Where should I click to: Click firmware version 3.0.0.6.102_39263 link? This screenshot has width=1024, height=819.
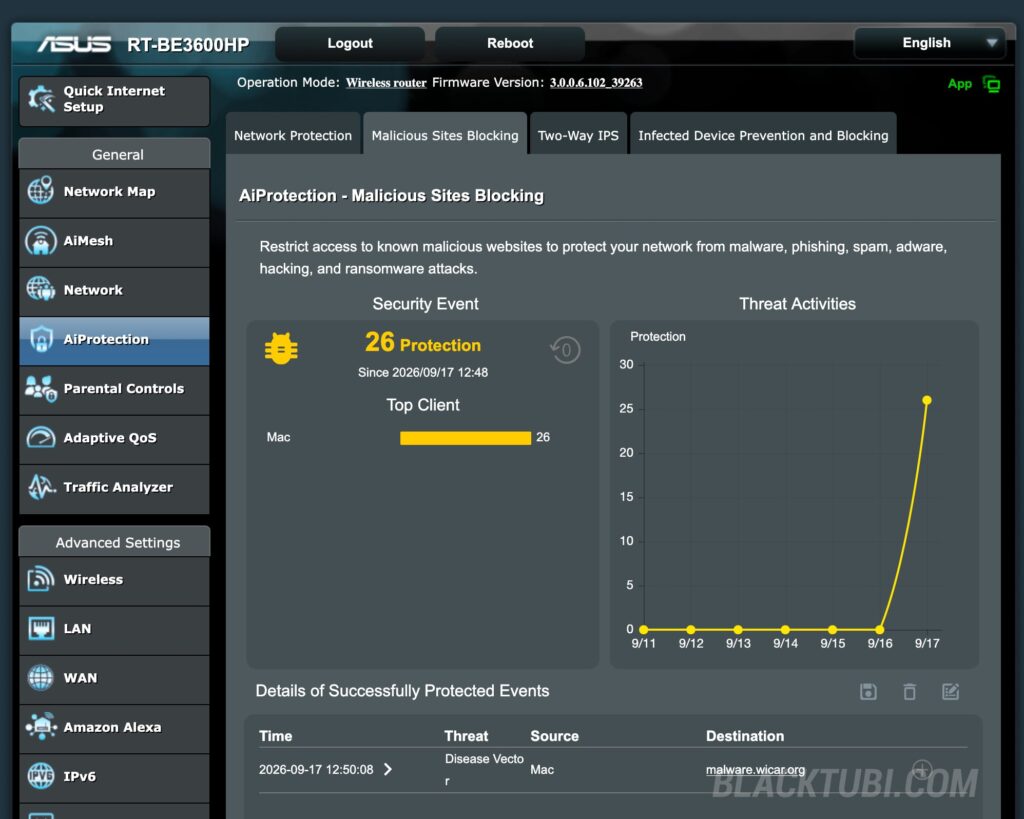pyautogui.click(x=596, y=83)
